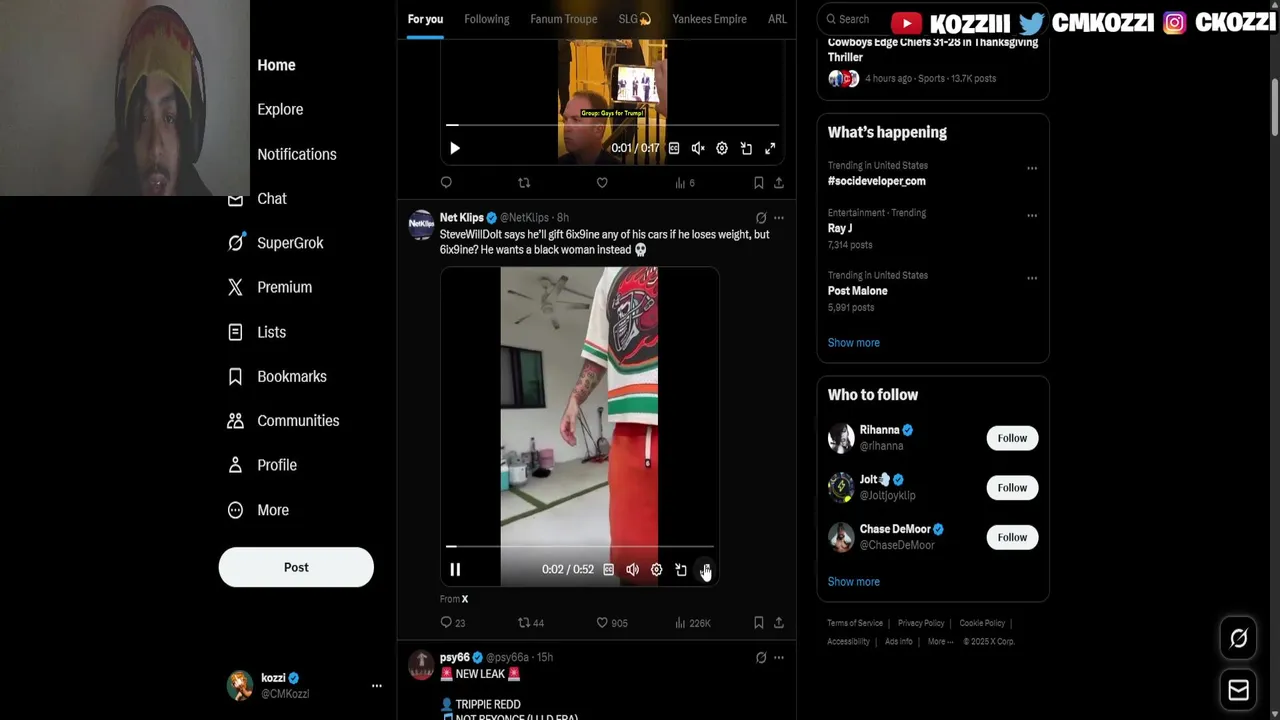Screen dimensions: 1280x720
Task: Open options for Ray J trending item
Action: pyautogui.click(x=1032, y=215)
